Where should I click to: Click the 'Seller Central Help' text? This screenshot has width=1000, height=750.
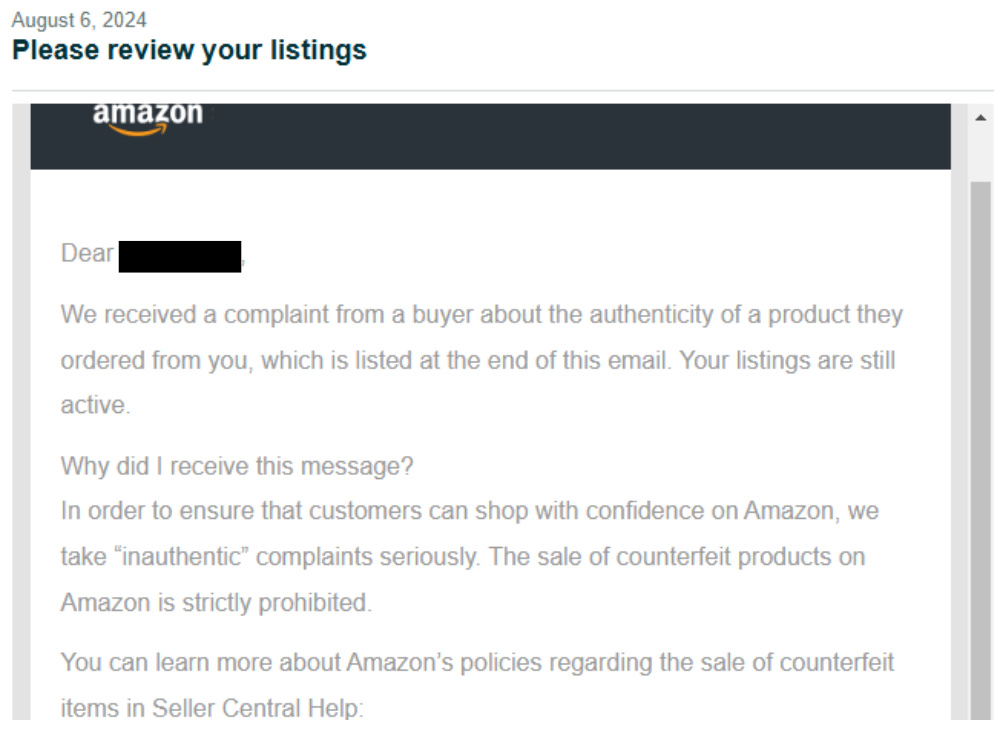click(x=256, y=708)
